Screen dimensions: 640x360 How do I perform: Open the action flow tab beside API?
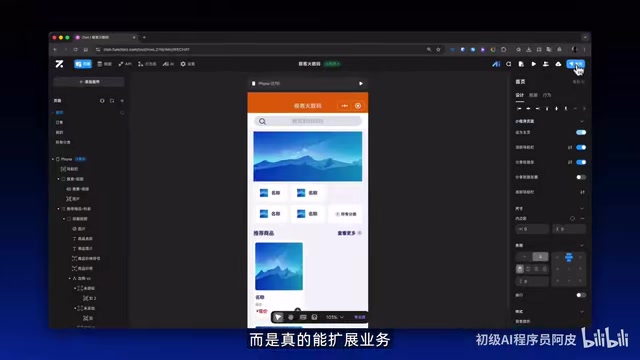click(x=147, y=64)
